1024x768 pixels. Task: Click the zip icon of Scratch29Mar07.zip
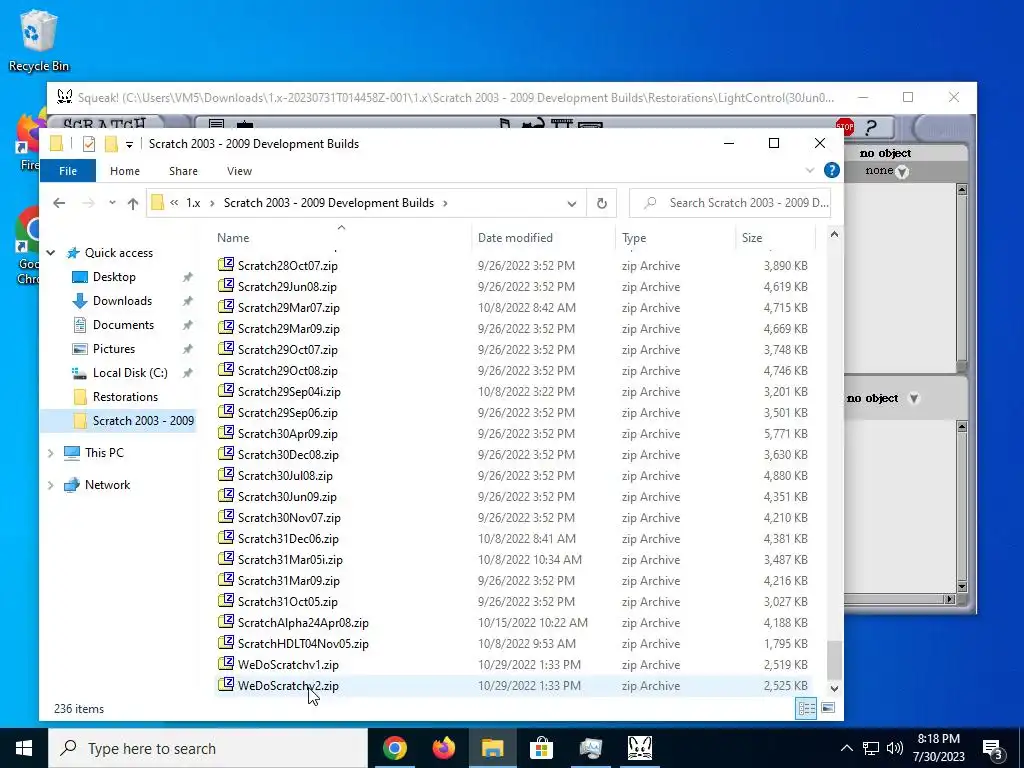pos(226,306)
